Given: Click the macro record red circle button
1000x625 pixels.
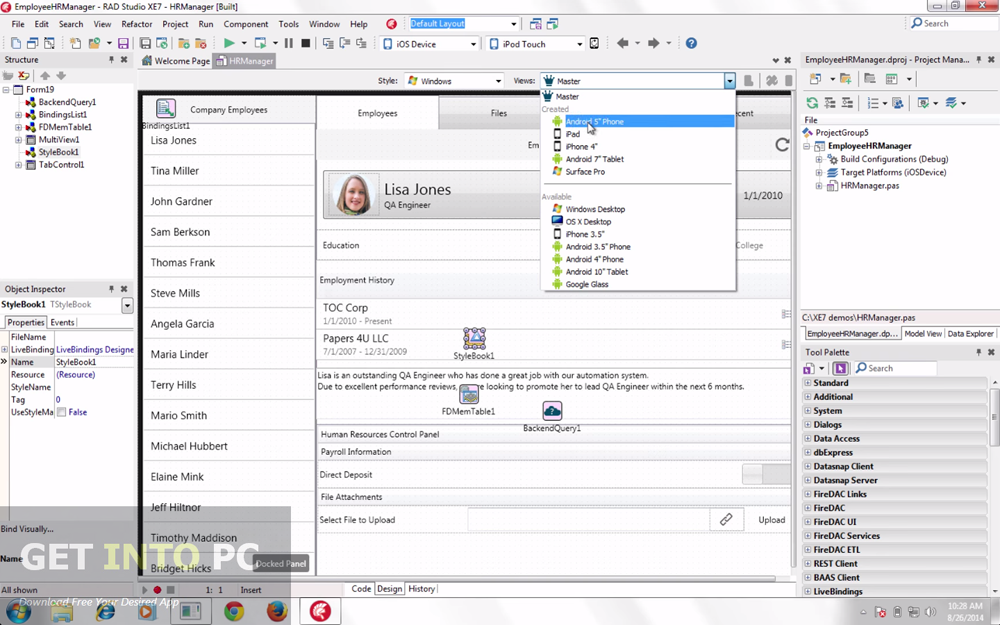Looking at the screenshot, I should point(157,590).
